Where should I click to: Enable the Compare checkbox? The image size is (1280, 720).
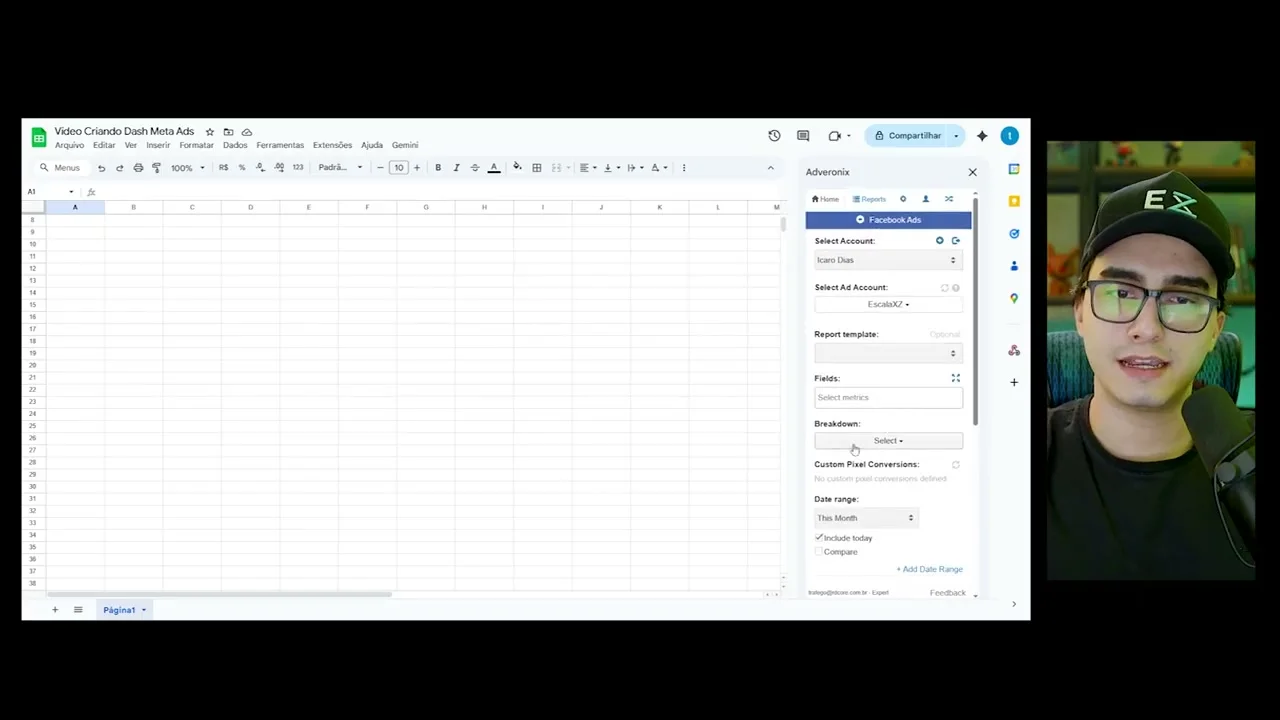pos(819,552)
